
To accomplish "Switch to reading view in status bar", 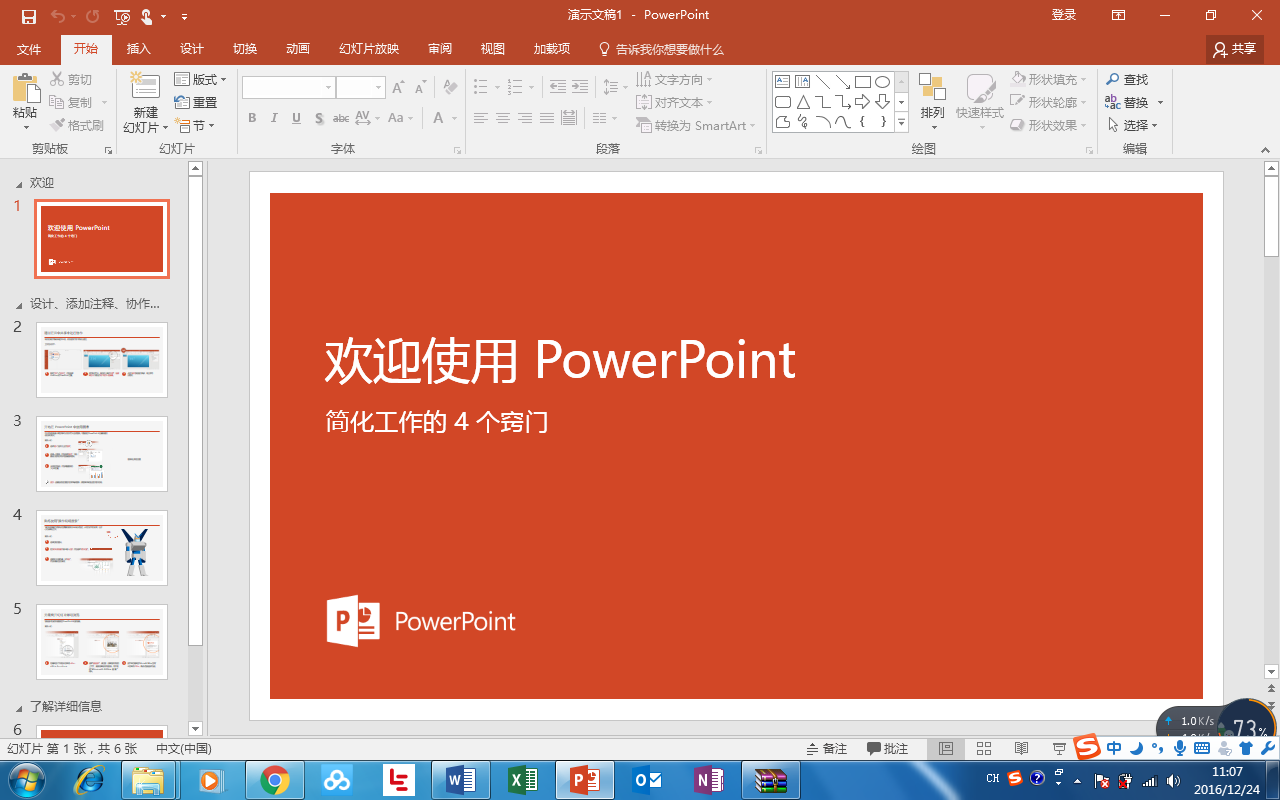I will (x=1021, y=748).
